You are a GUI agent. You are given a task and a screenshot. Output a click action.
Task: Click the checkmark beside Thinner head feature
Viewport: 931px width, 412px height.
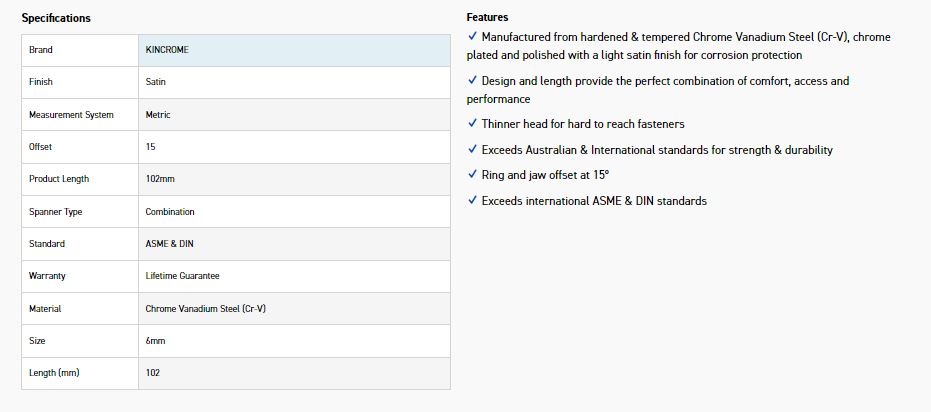(x=472, y=124)
